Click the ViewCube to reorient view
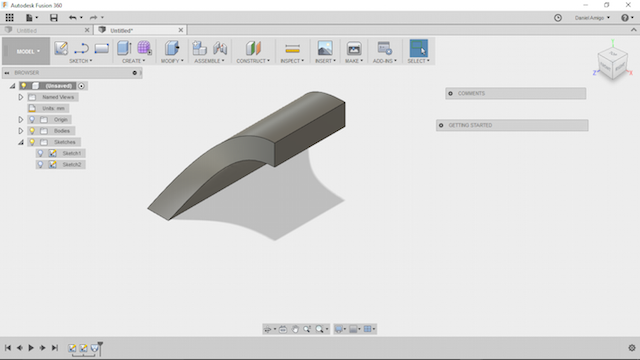640x360 pixels. click(613, 64)
